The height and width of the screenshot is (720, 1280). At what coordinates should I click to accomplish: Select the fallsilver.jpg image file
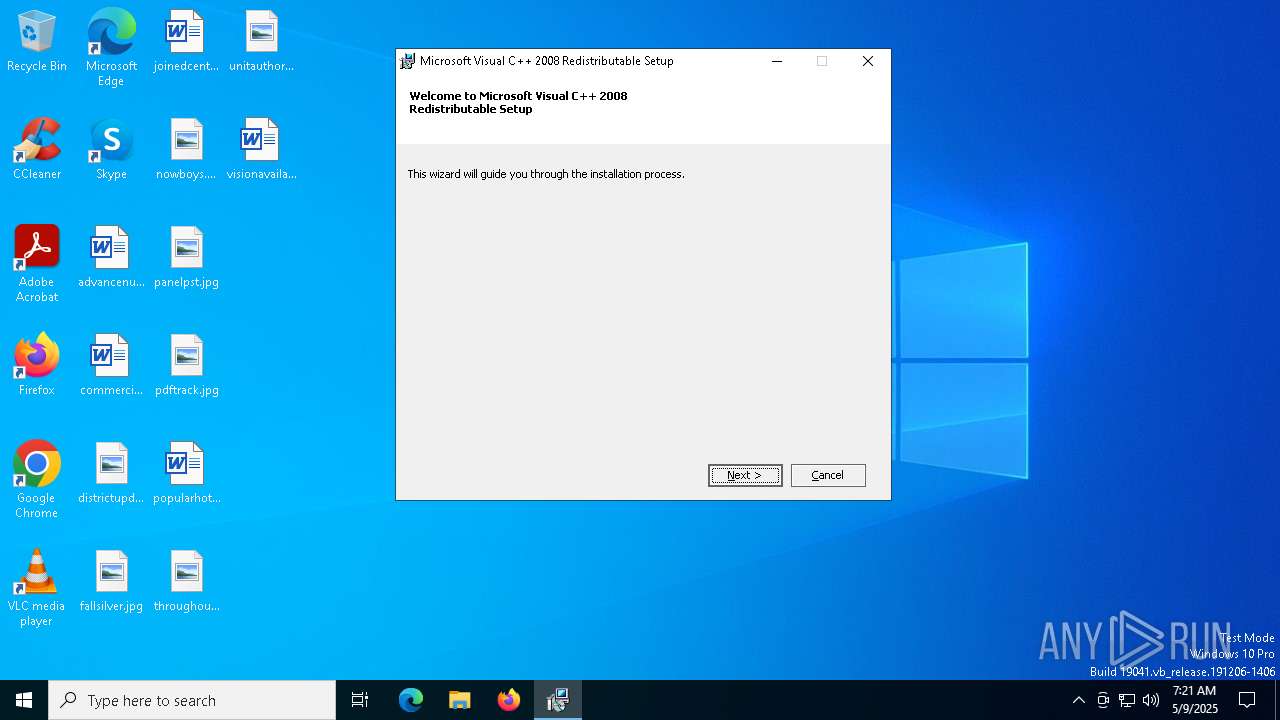tap(111, 581)
